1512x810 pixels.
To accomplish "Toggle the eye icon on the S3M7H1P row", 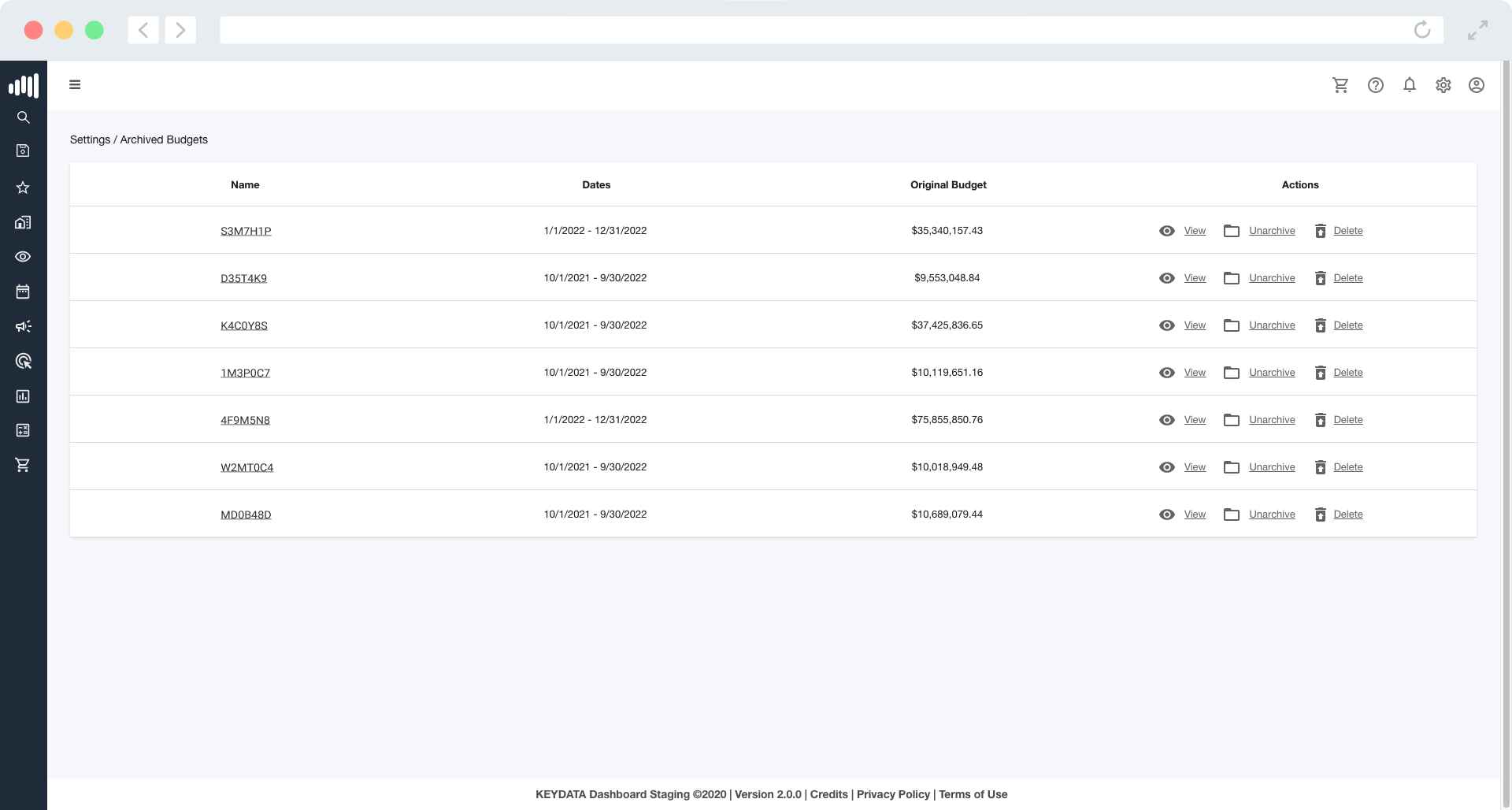I will pos(1166,231).
